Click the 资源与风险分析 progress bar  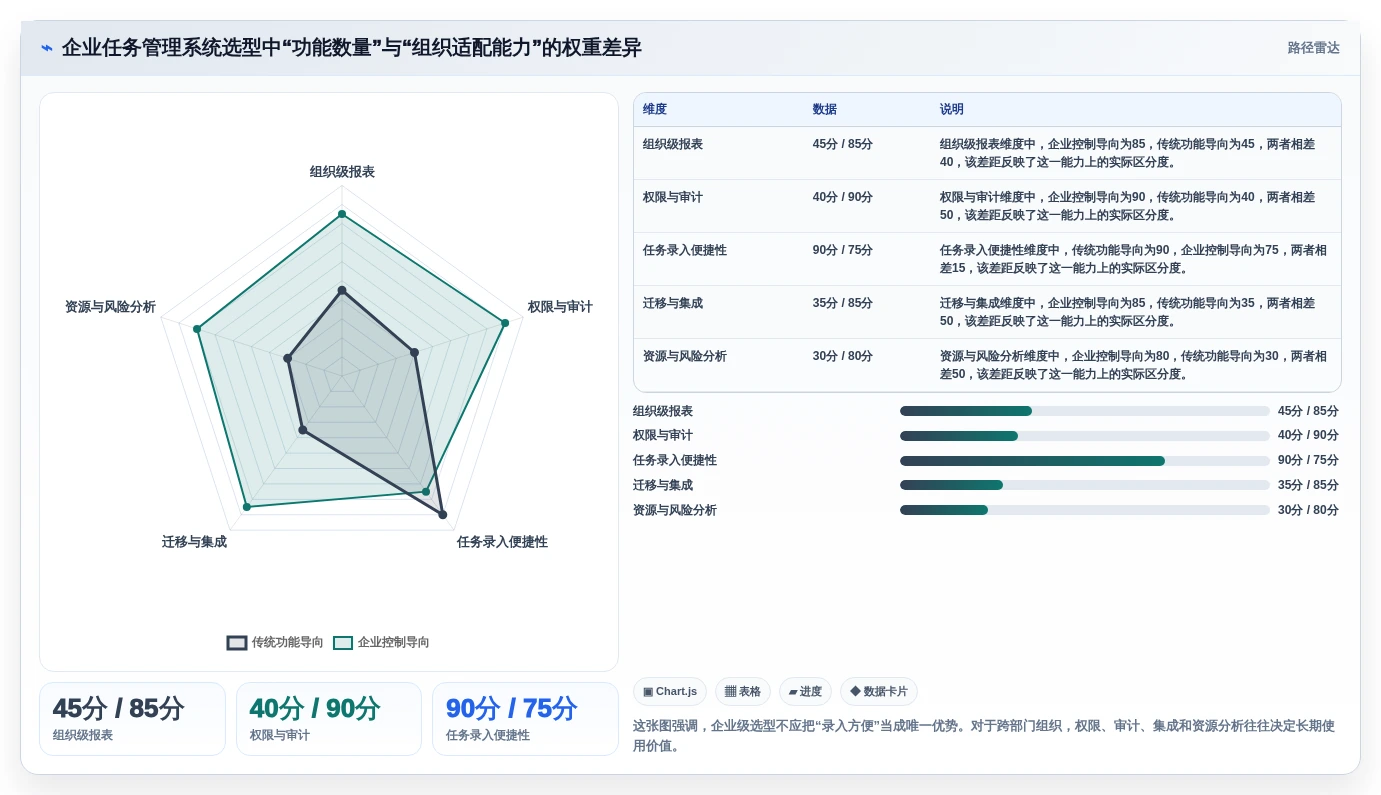[1085, 510]
